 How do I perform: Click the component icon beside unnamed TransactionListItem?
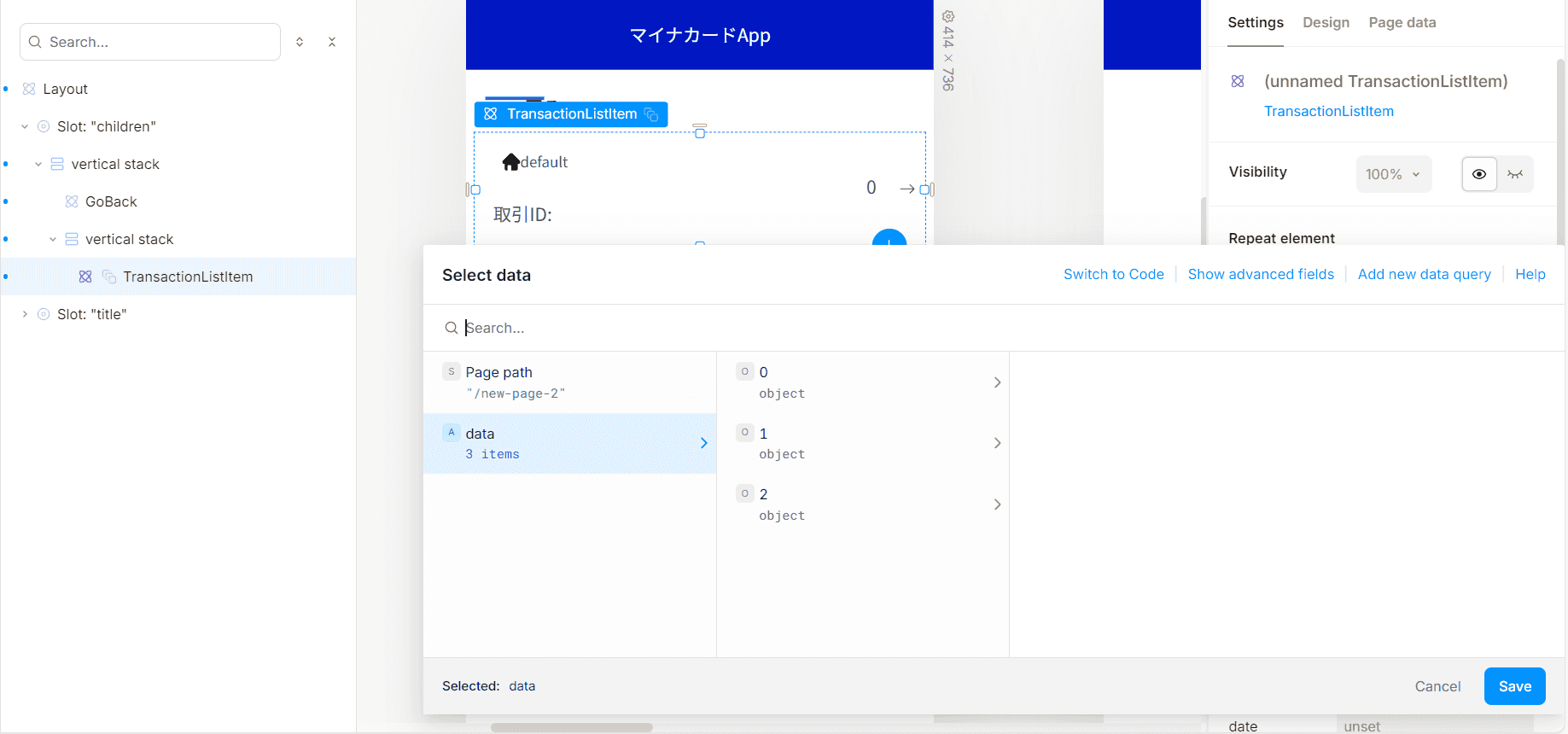coord(1238,81)
